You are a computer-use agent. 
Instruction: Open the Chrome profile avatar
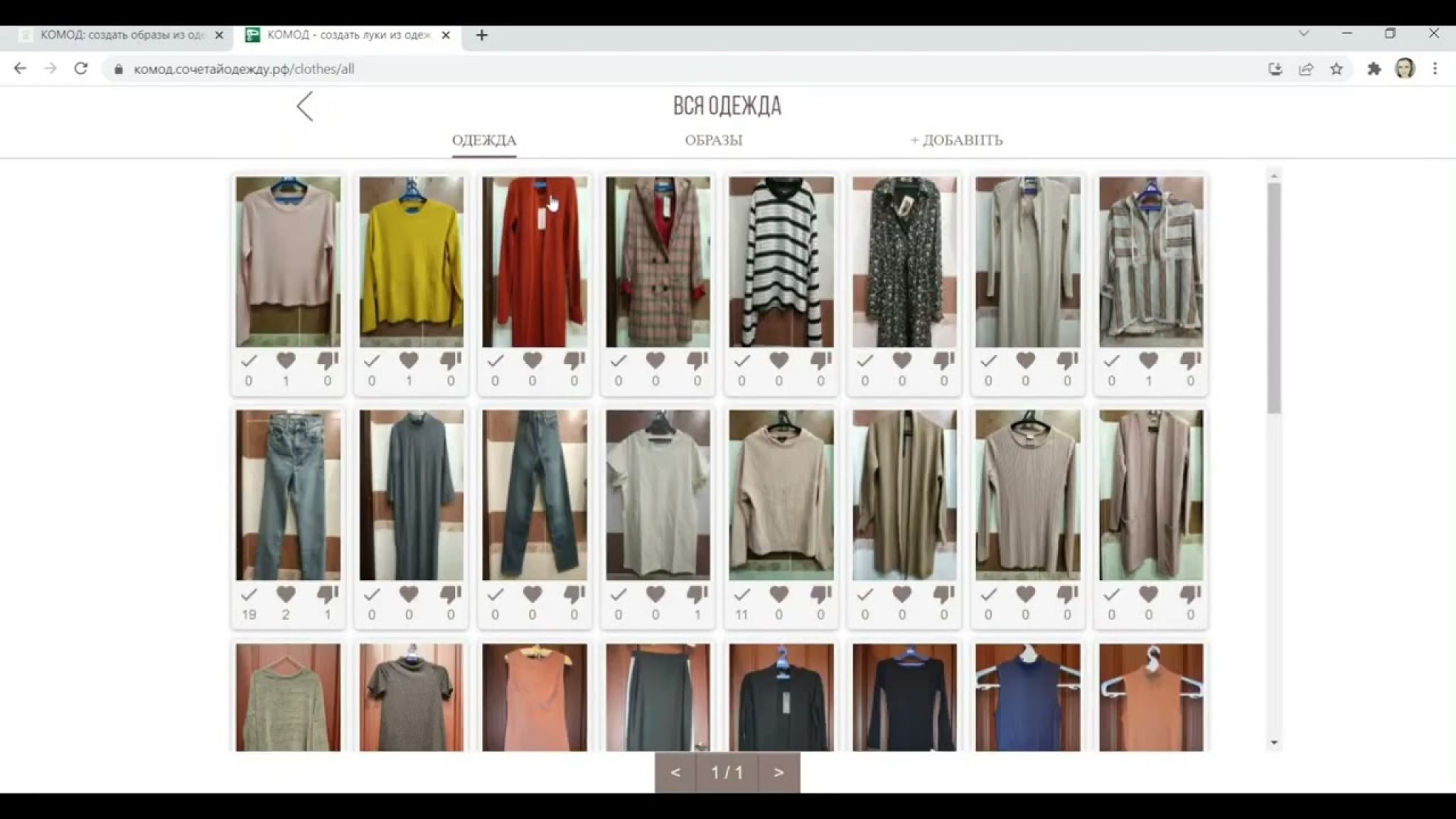point(1405,69)
